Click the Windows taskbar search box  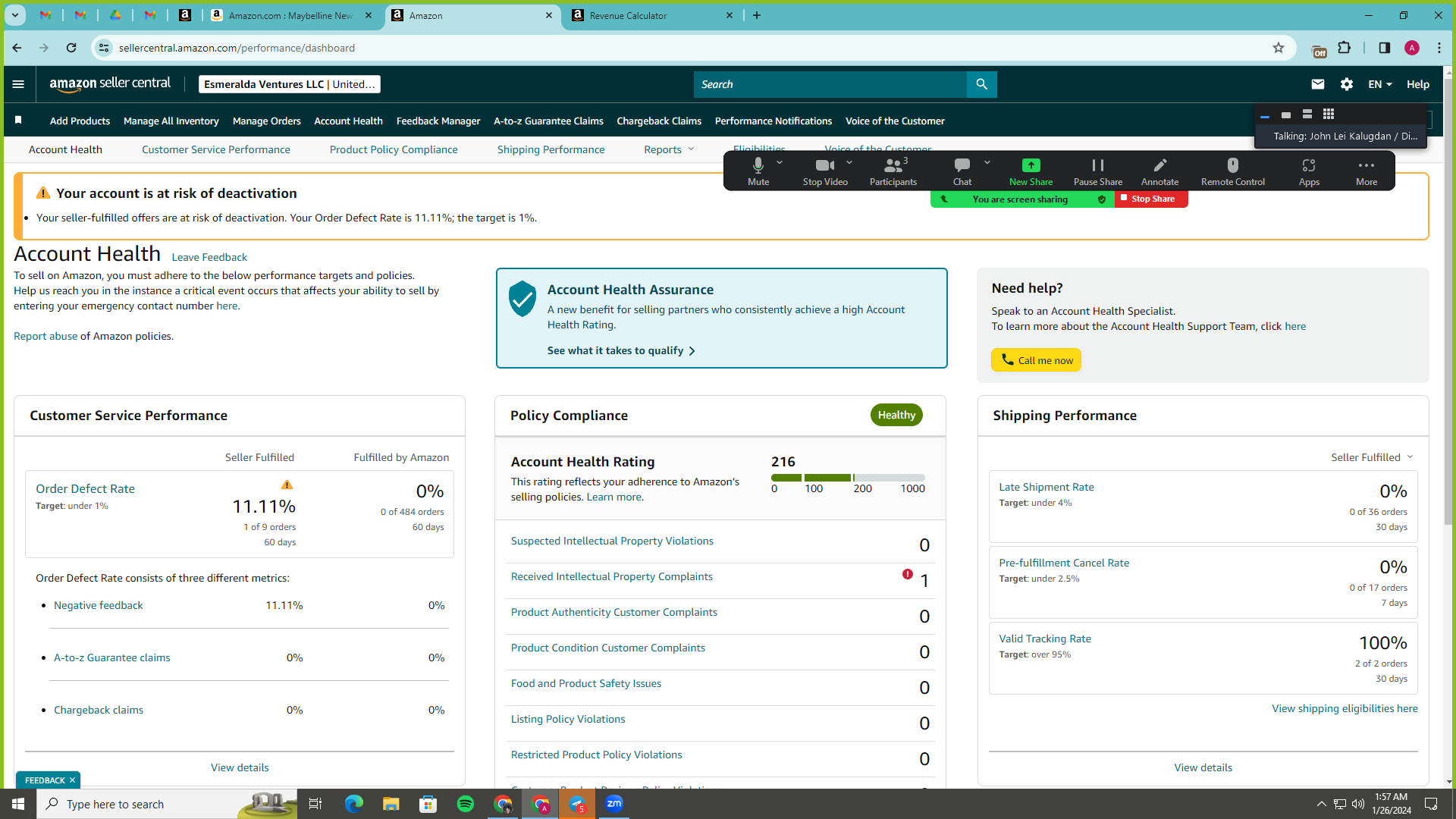click(167, 804)
